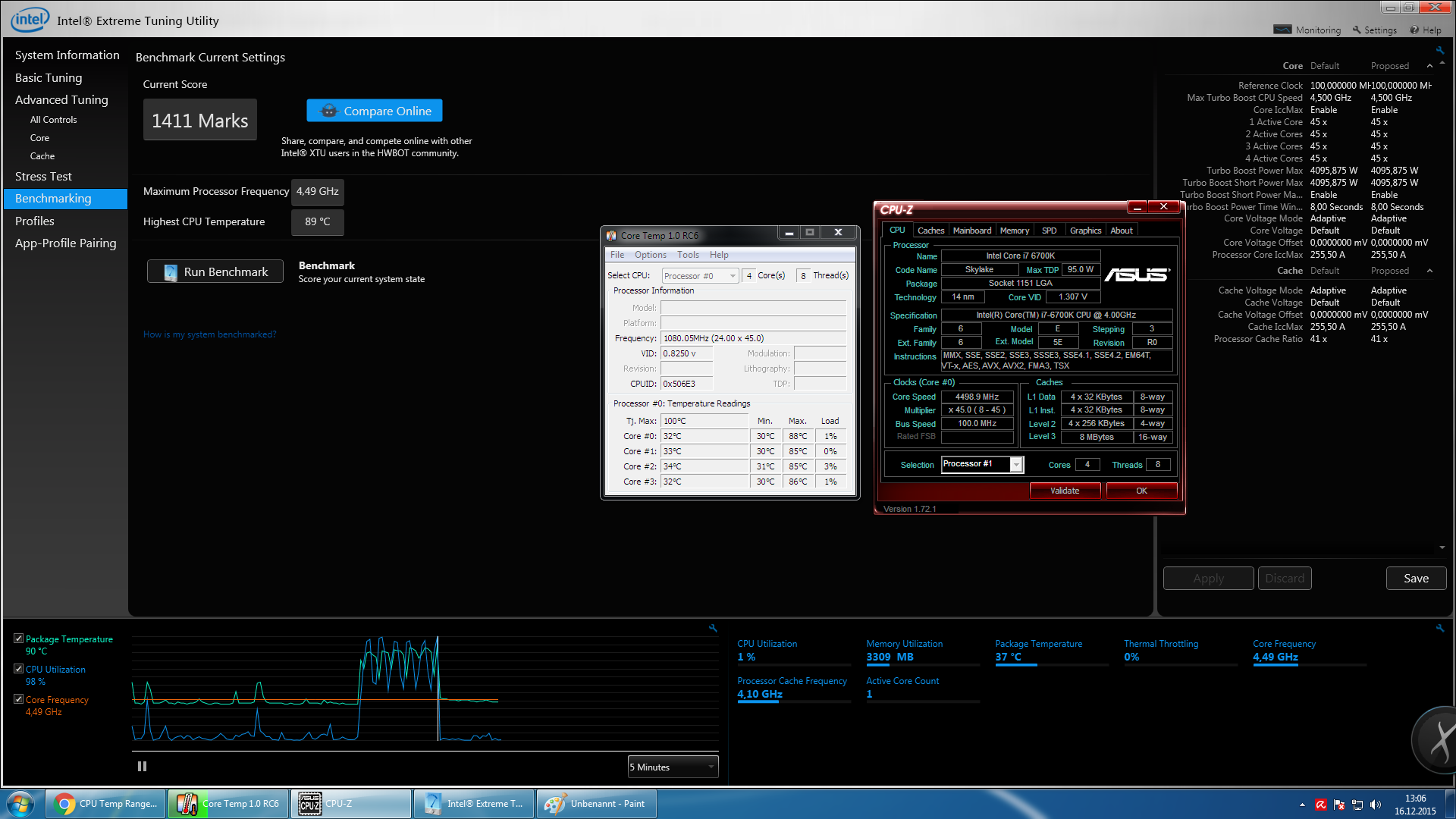The height and width of the screenshot is (819, 1456).
Task: Expand CPU-Z Processor #1 selection dropdown
Action: [1016, 464]
